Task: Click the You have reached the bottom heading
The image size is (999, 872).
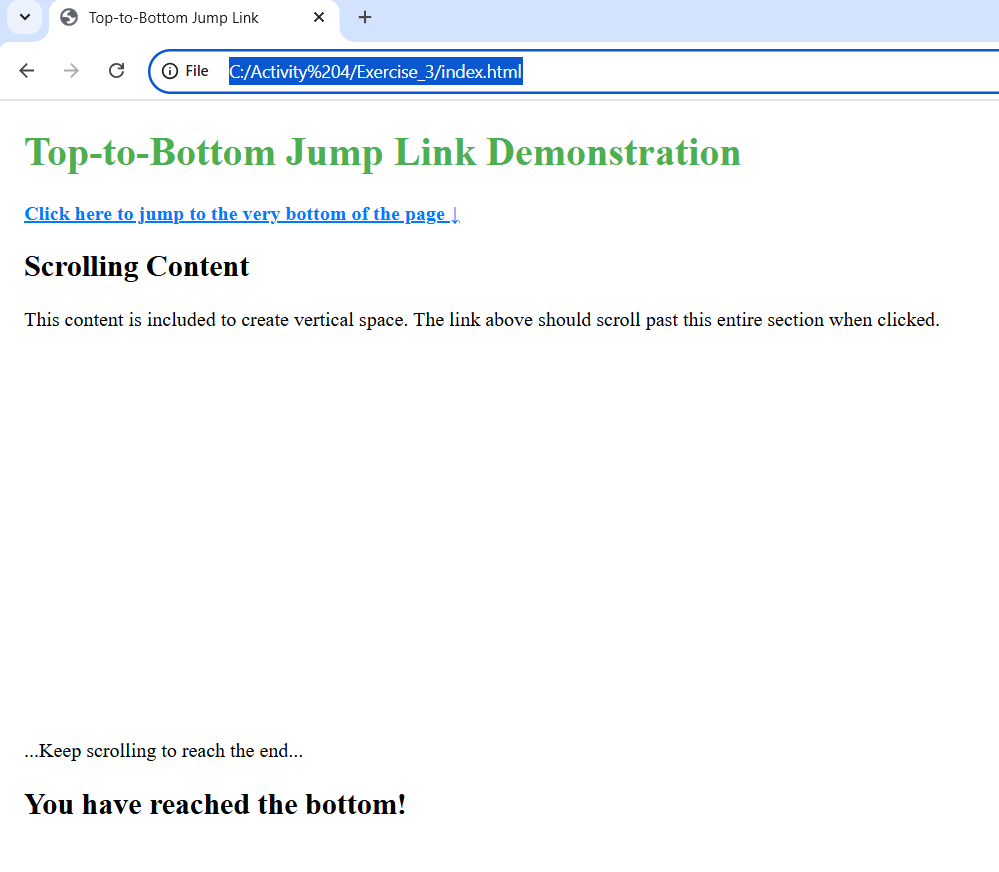Action: (x=215, y=804)
